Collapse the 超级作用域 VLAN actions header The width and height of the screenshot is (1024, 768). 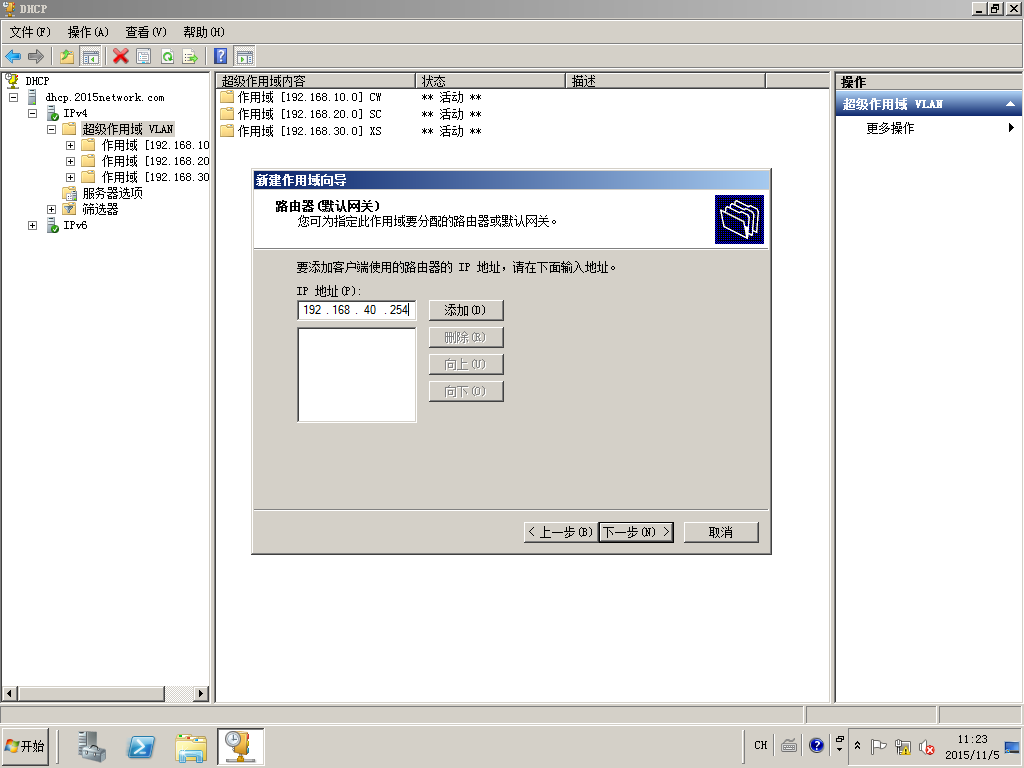(x=1010, y=104)
